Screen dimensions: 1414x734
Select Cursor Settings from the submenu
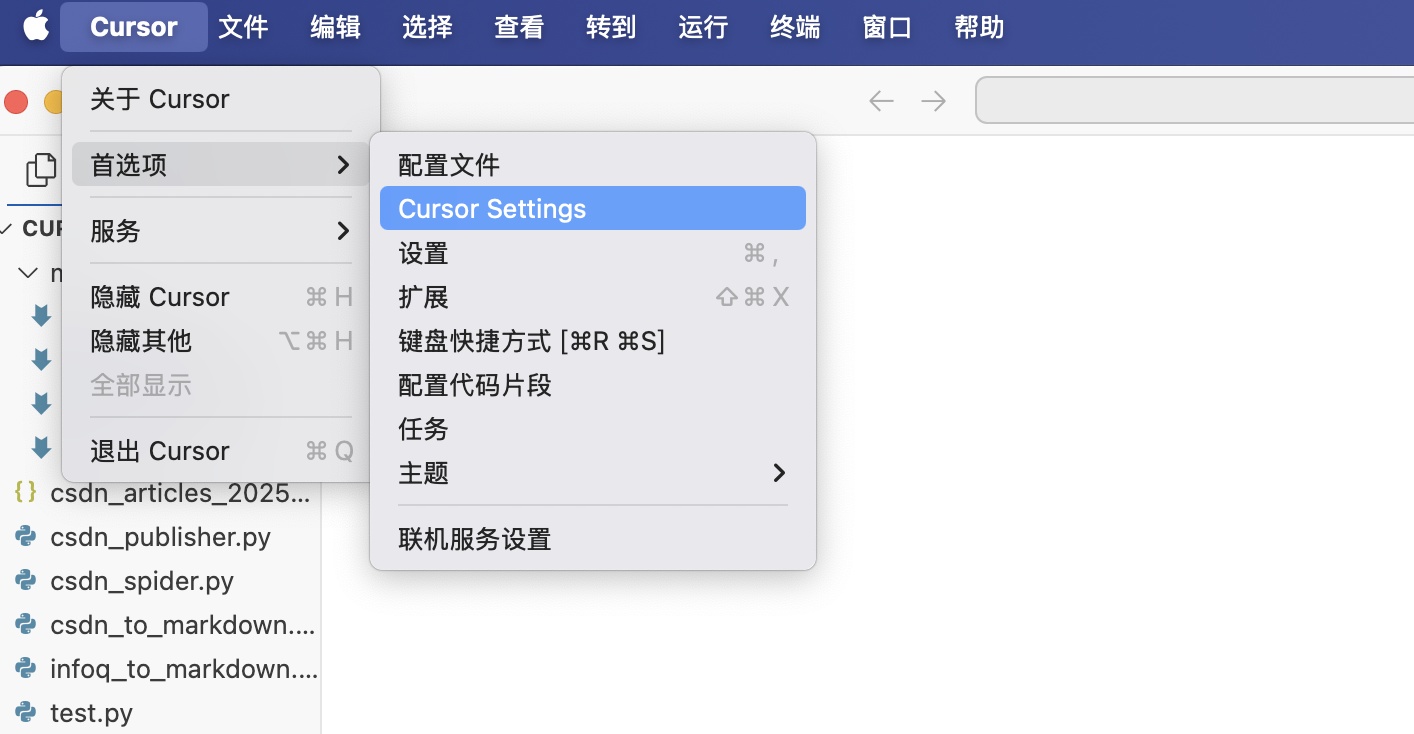[x=592, y=209]
